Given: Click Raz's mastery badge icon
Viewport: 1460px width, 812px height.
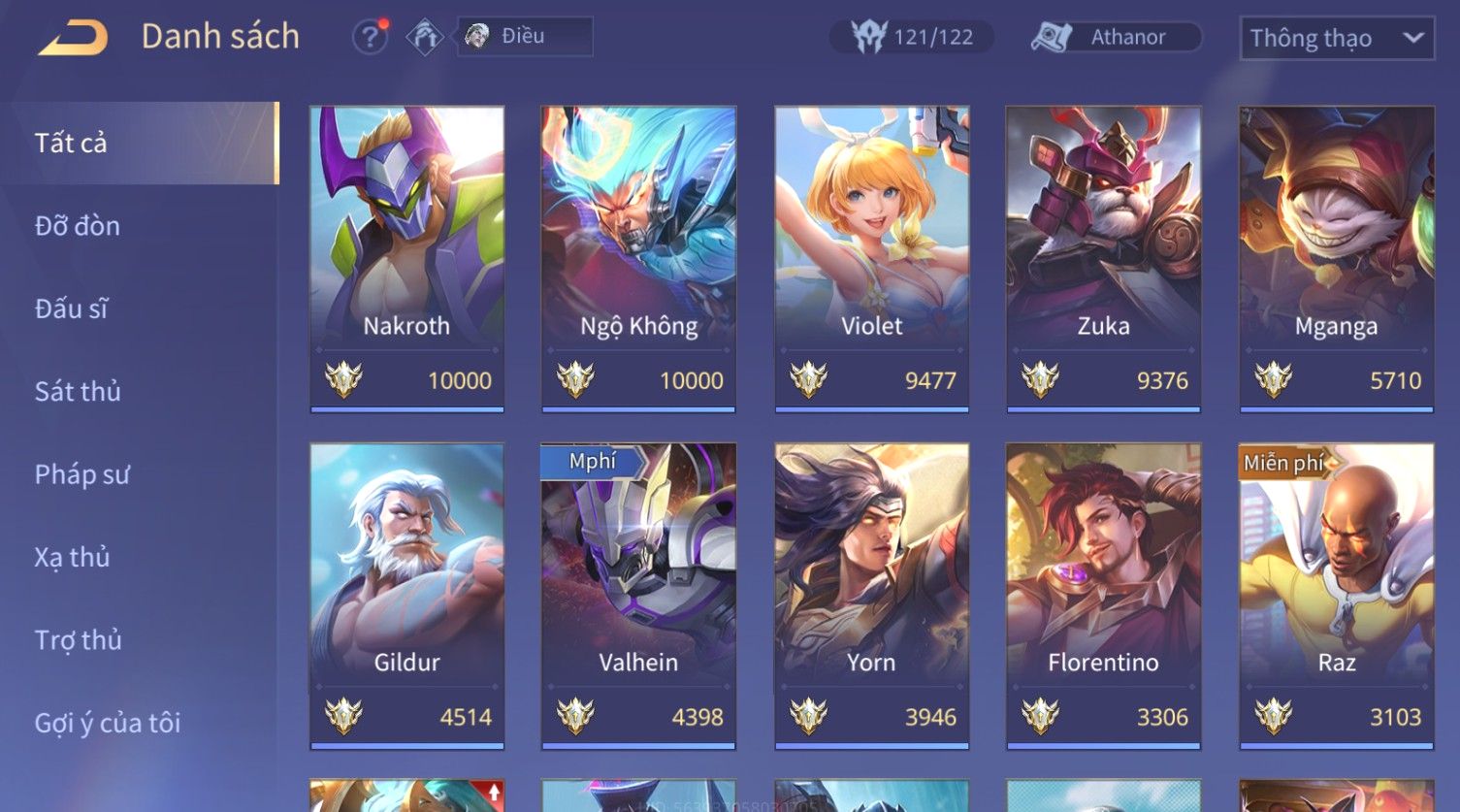Looking at the screenshot, I should 1273,716.
